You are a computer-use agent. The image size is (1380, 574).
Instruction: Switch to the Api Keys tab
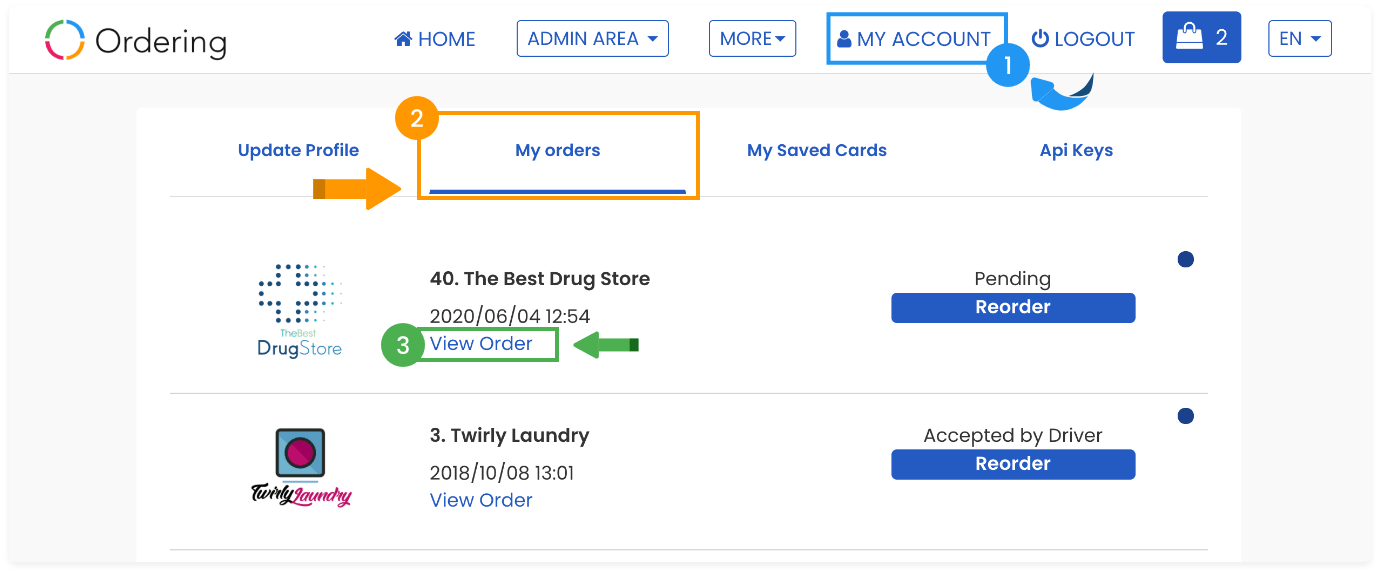1076,150
